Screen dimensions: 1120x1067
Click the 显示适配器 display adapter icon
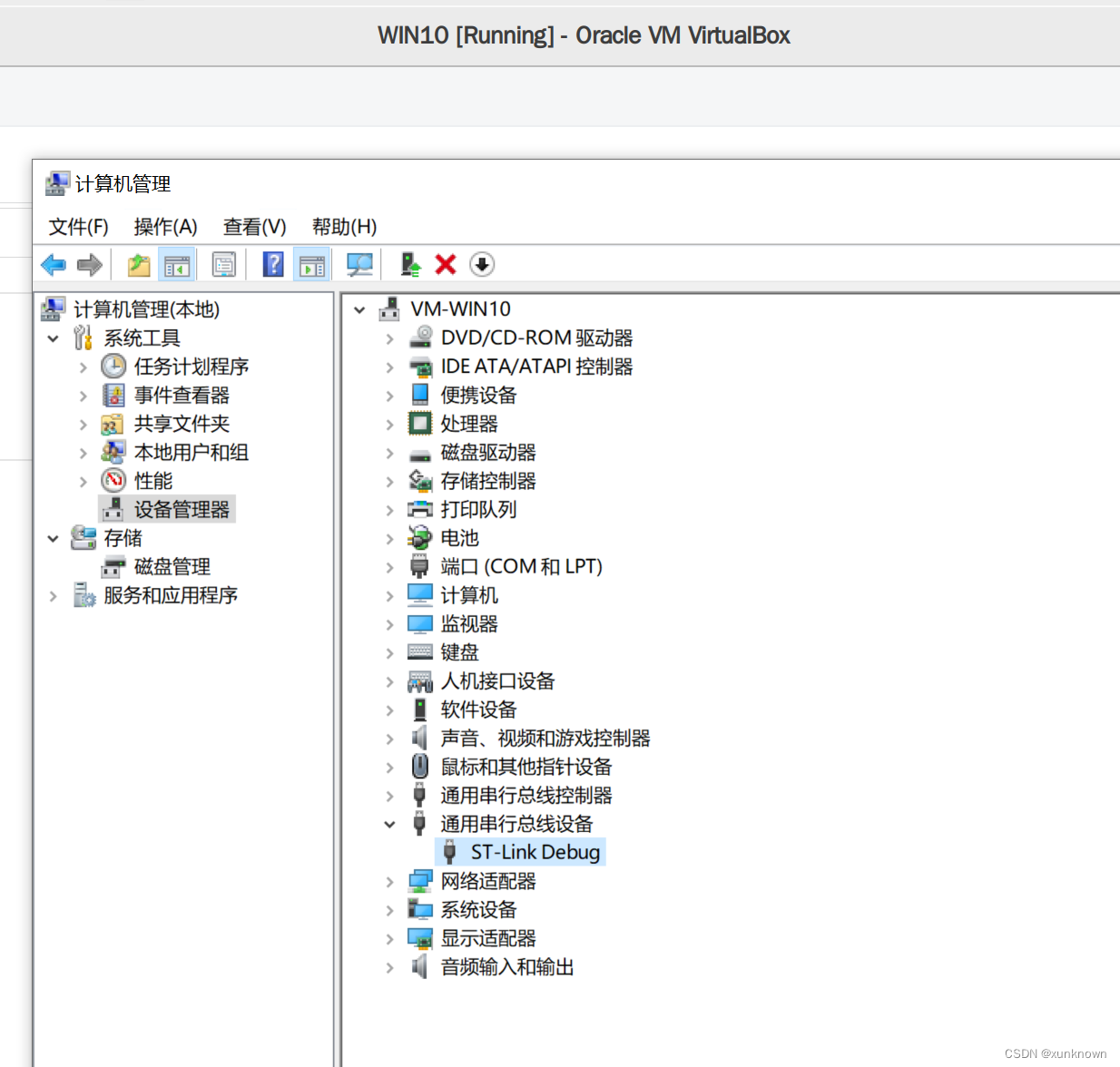coord(420,938)
